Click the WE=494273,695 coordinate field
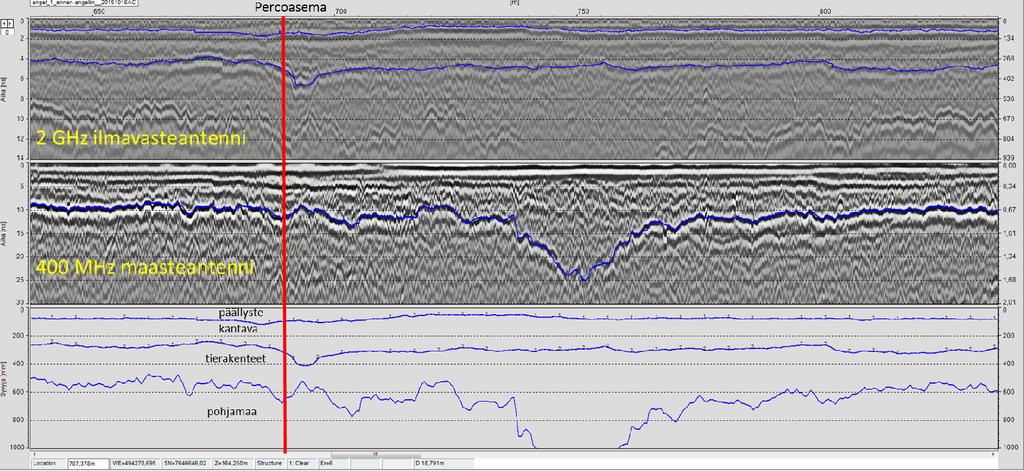 (x=134, y=463)
